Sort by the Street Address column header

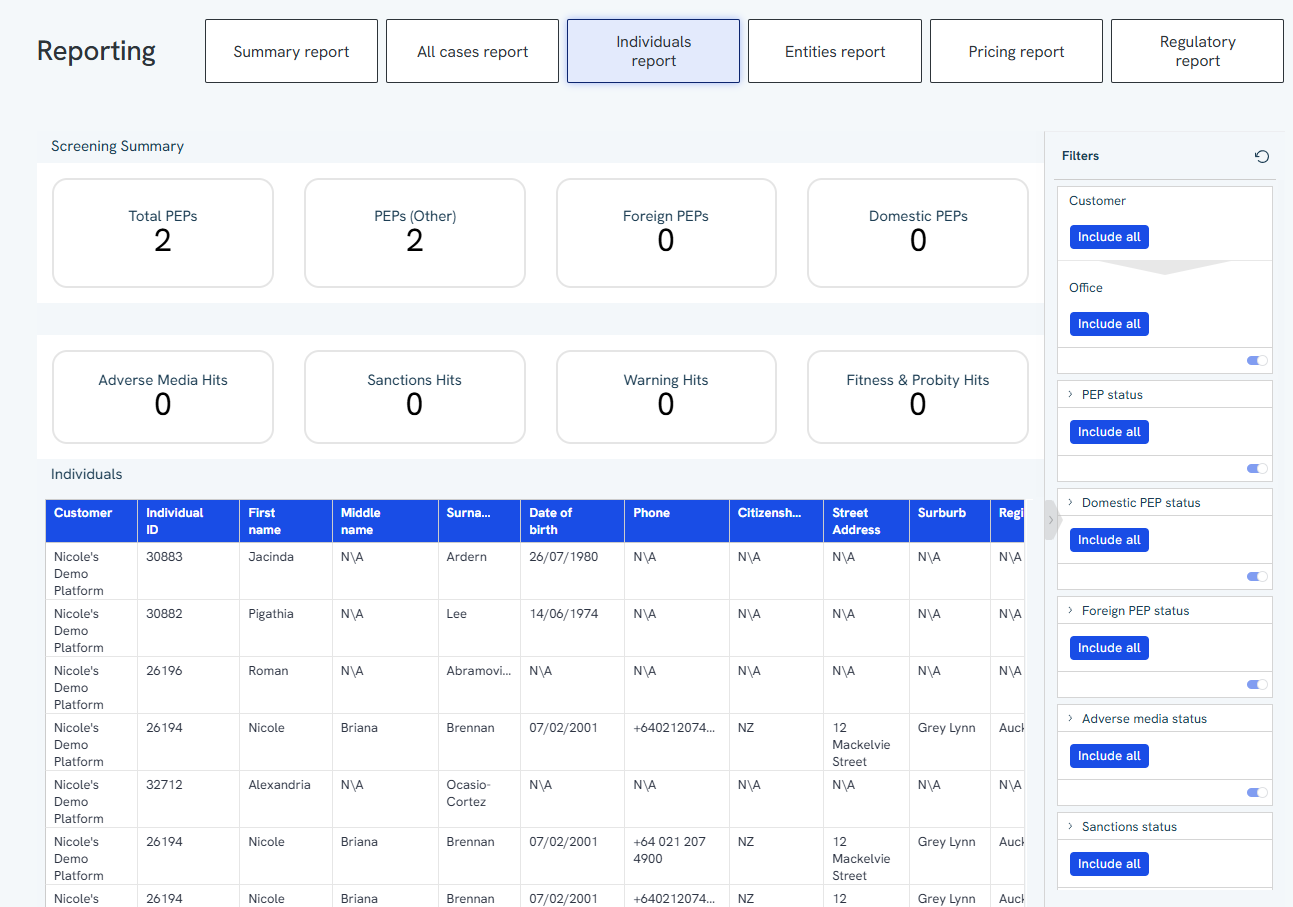866,521
